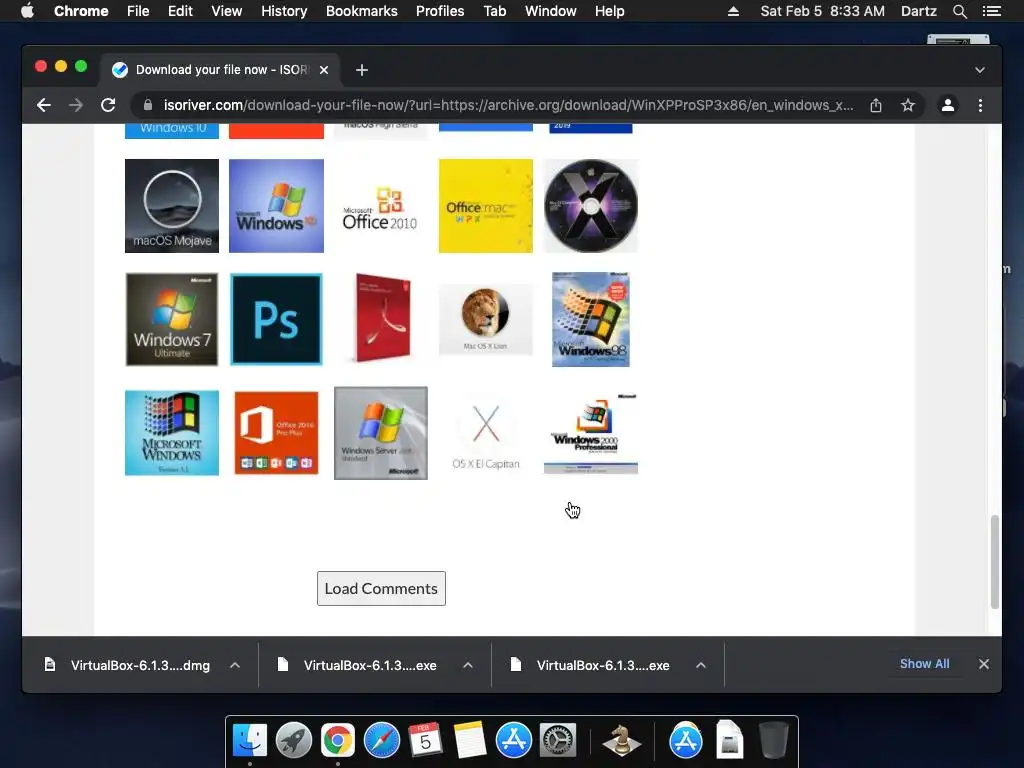Open Safari from the Dock

click(381, 740)
